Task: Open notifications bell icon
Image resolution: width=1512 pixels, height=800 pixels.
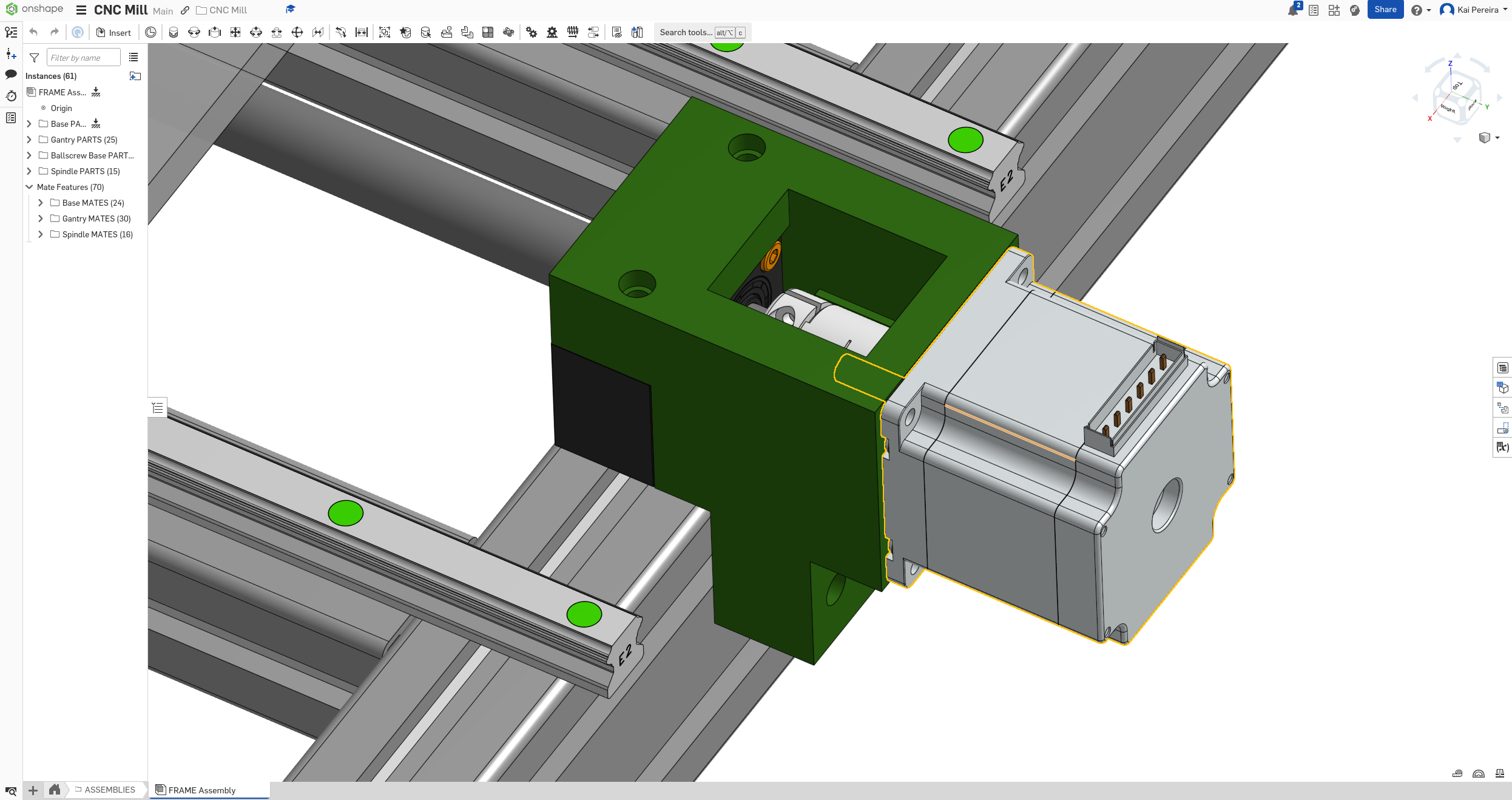Action: pos(1293,10)
